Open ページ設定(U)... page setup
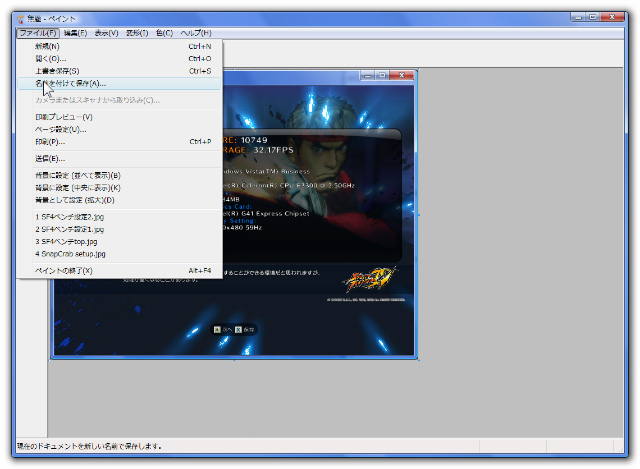This screenshot has width=640, height=469. click(119, 130)
